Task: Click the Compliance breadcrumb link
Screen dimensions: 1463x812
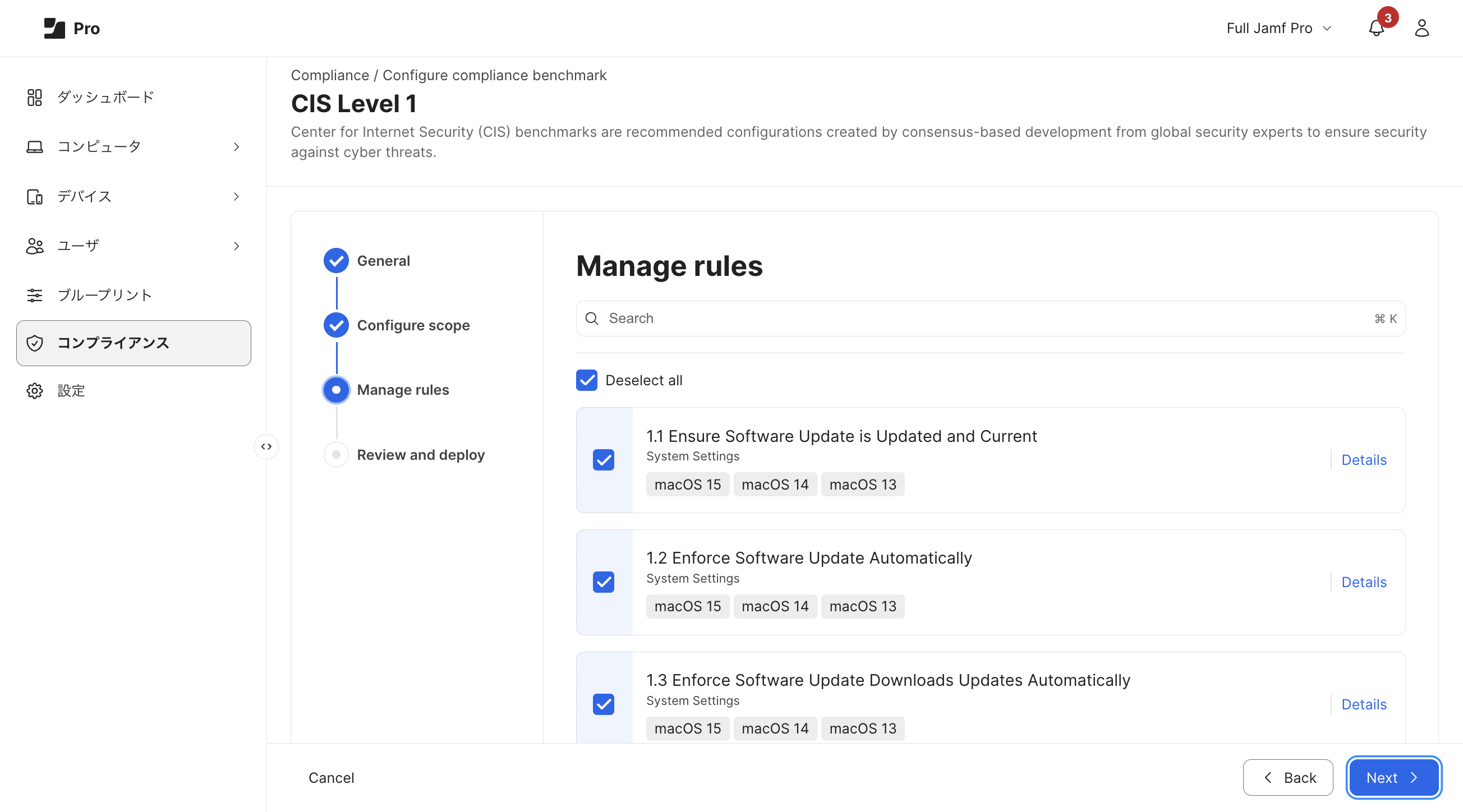Action: [x=330, y=76]
